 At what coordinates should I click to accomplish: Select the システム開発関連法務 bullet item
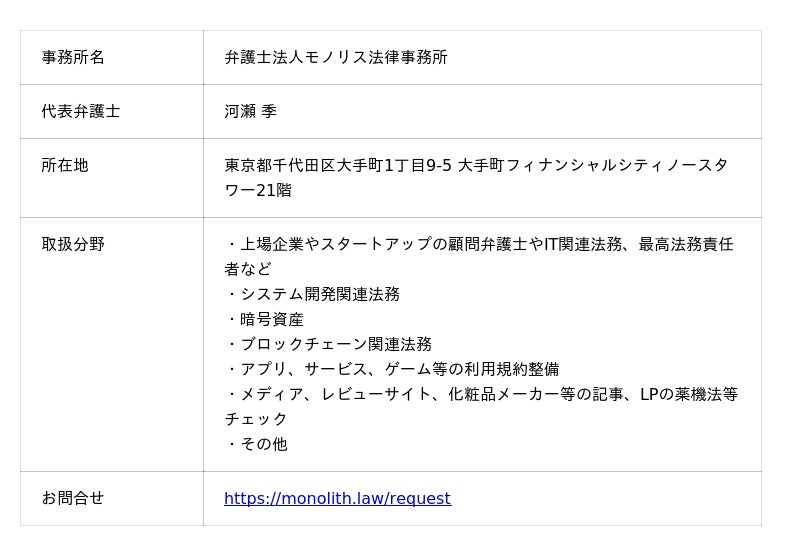tap(318, 294)
